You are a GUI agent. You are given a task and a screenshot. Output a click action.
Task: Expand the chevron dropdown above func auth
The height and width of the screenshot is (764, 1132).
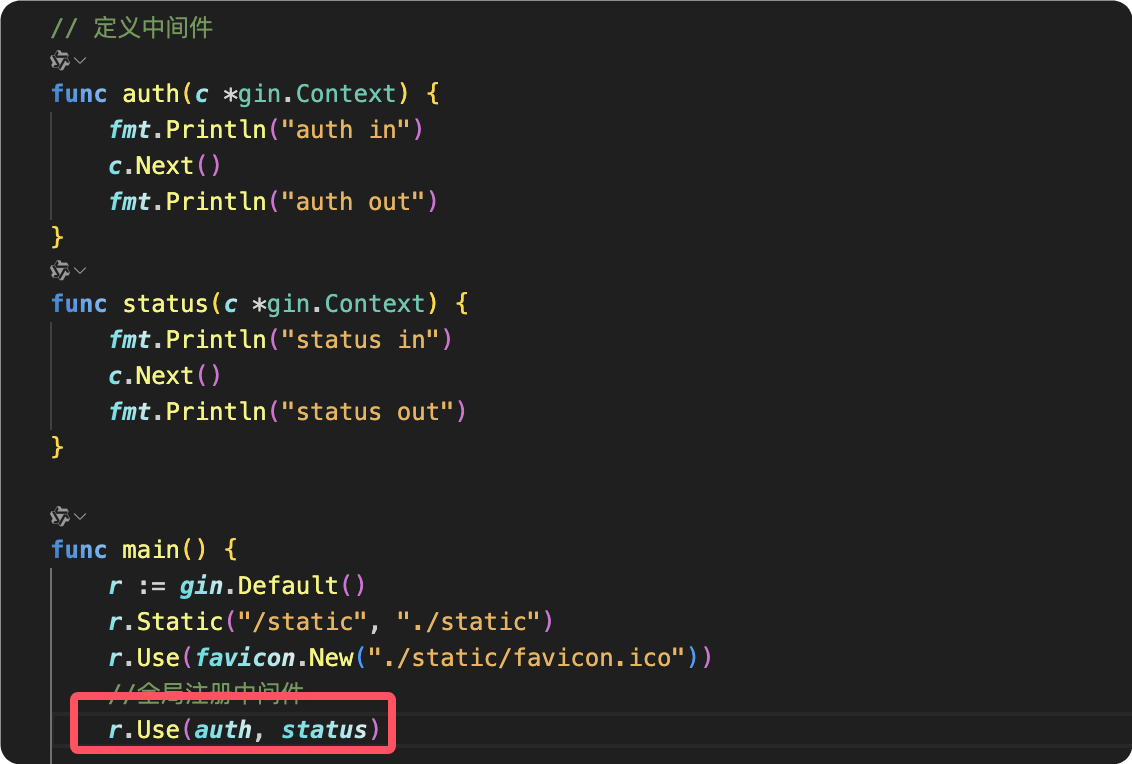80,61
